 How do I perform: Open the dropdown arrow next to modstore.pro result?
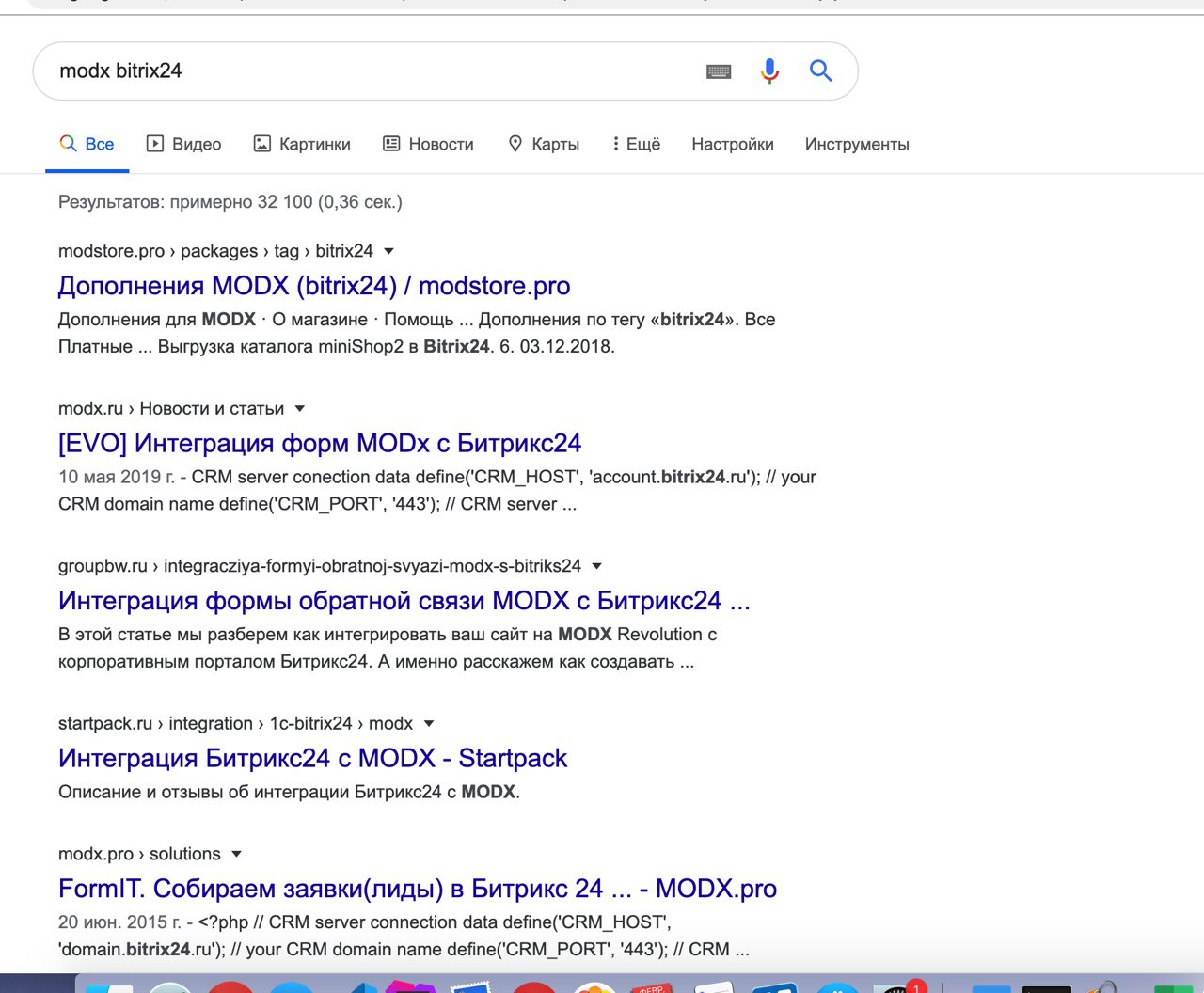pyautogui.click(x=389, y=251)
